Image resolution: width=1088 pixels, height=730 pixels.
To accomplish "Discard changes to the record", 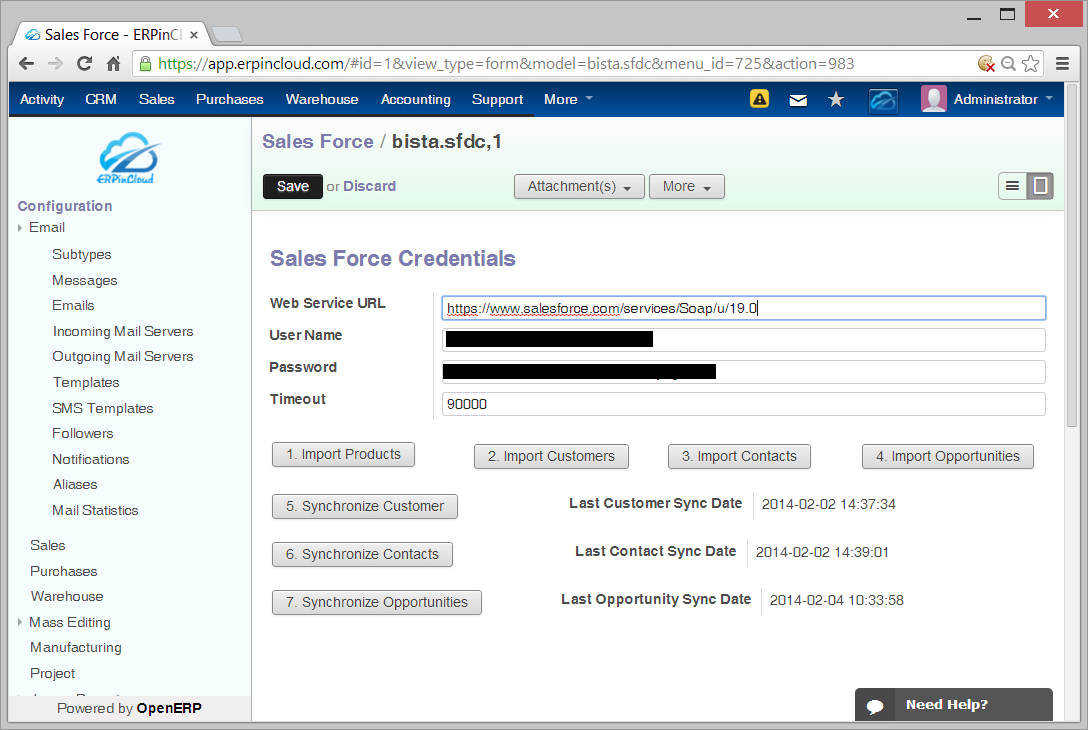I will [x=369, y=186].
